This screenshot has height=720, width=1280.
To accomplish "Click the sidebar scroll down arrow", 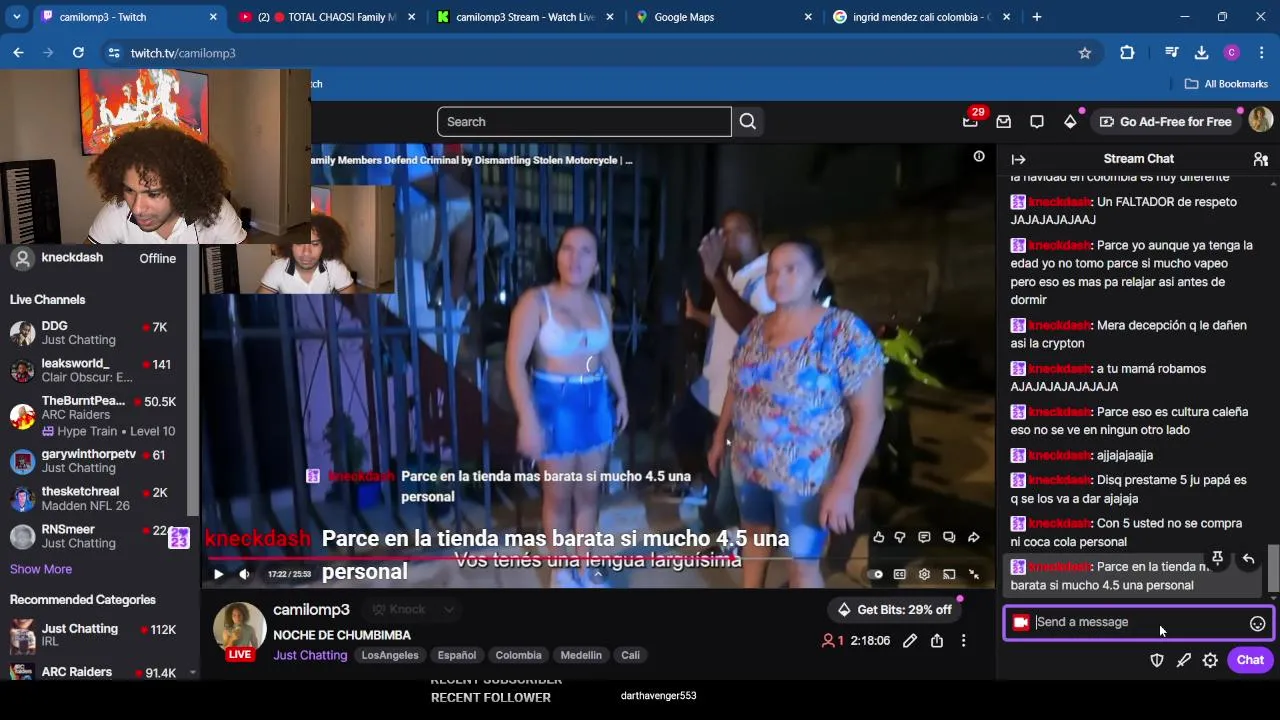I will point(193,673).
